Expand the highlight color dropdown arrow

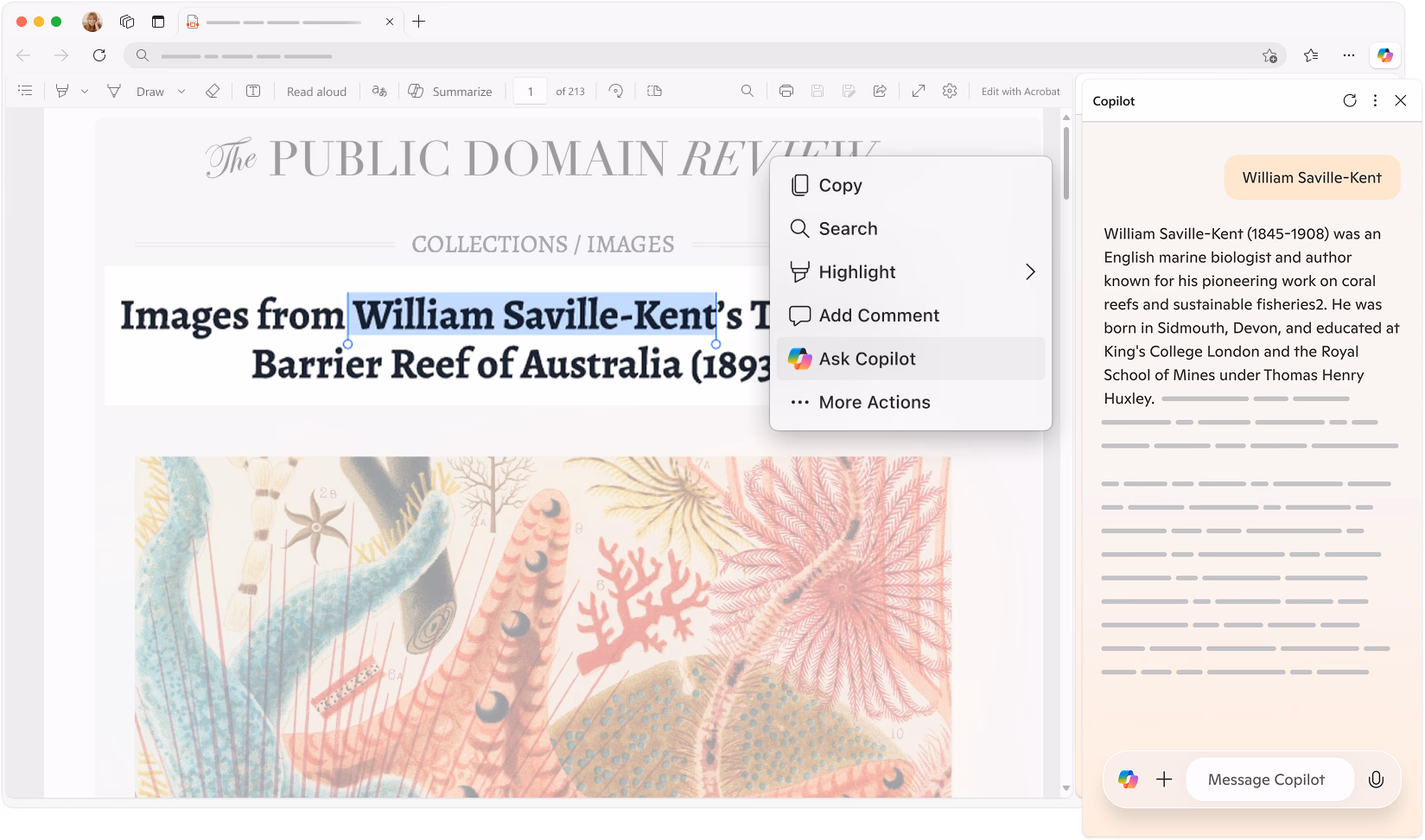pyautogui.click(x=85, y=91)
